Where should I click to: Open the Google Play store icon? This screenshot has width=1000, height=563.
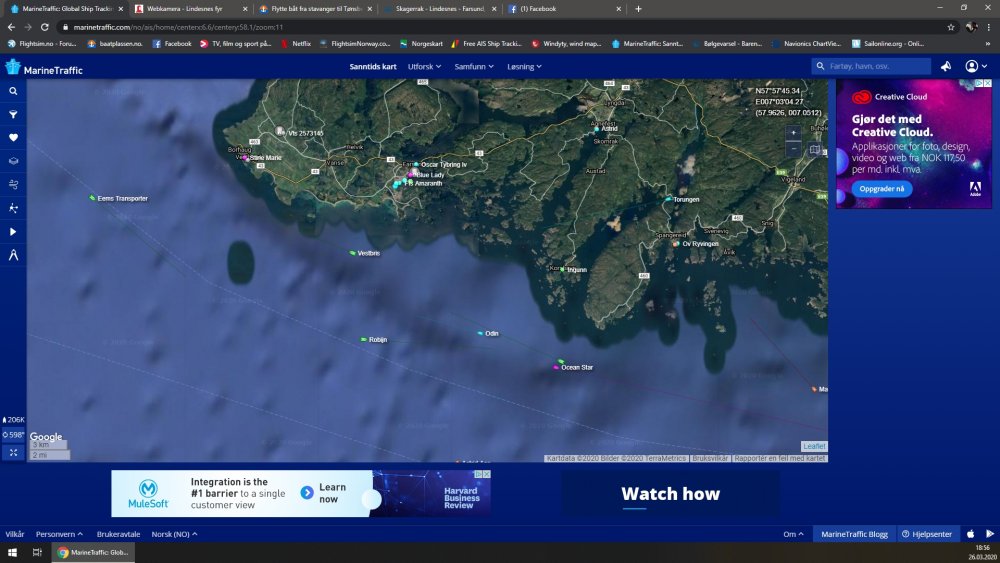(x=990, y=534)
